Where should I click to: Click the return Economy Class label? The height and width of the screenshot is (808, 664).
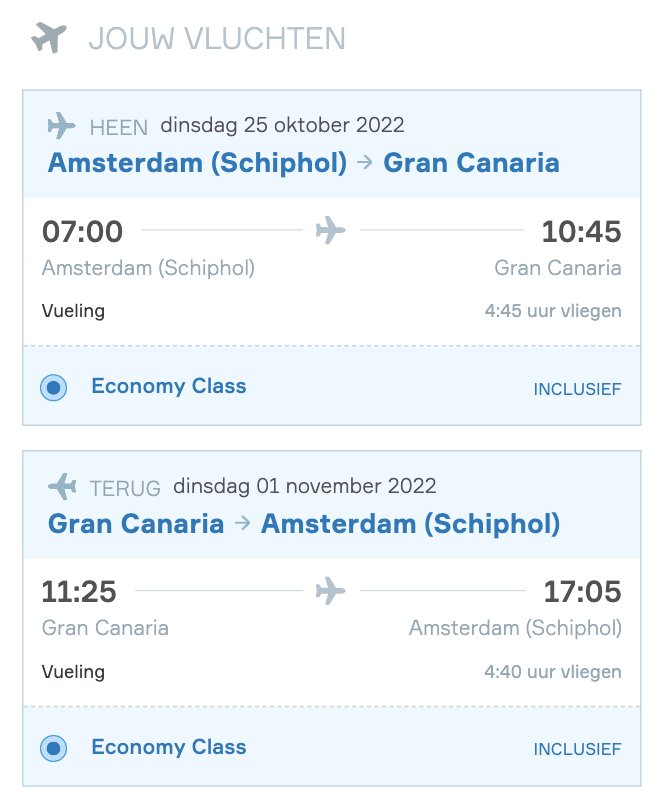coord(169,747)
